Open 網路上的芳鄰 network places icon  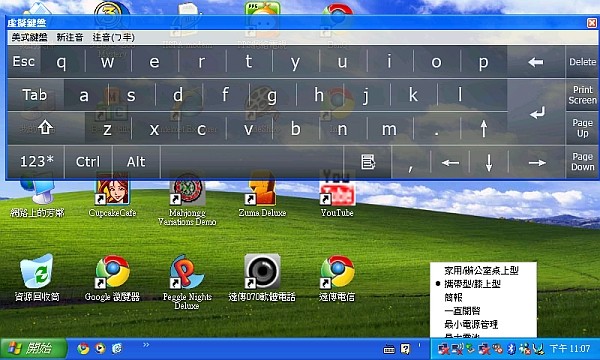click(37, 195)
